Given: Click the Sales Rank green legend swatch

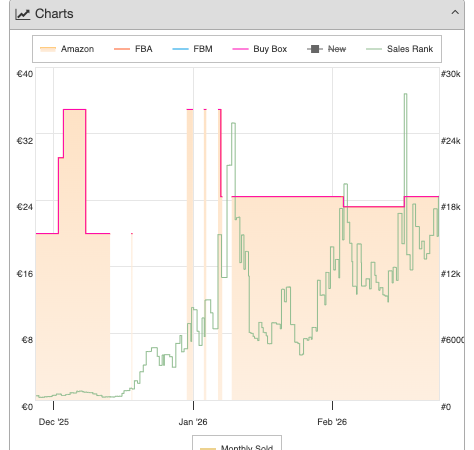Looking at the screenshot, I should tap(374, 49).
